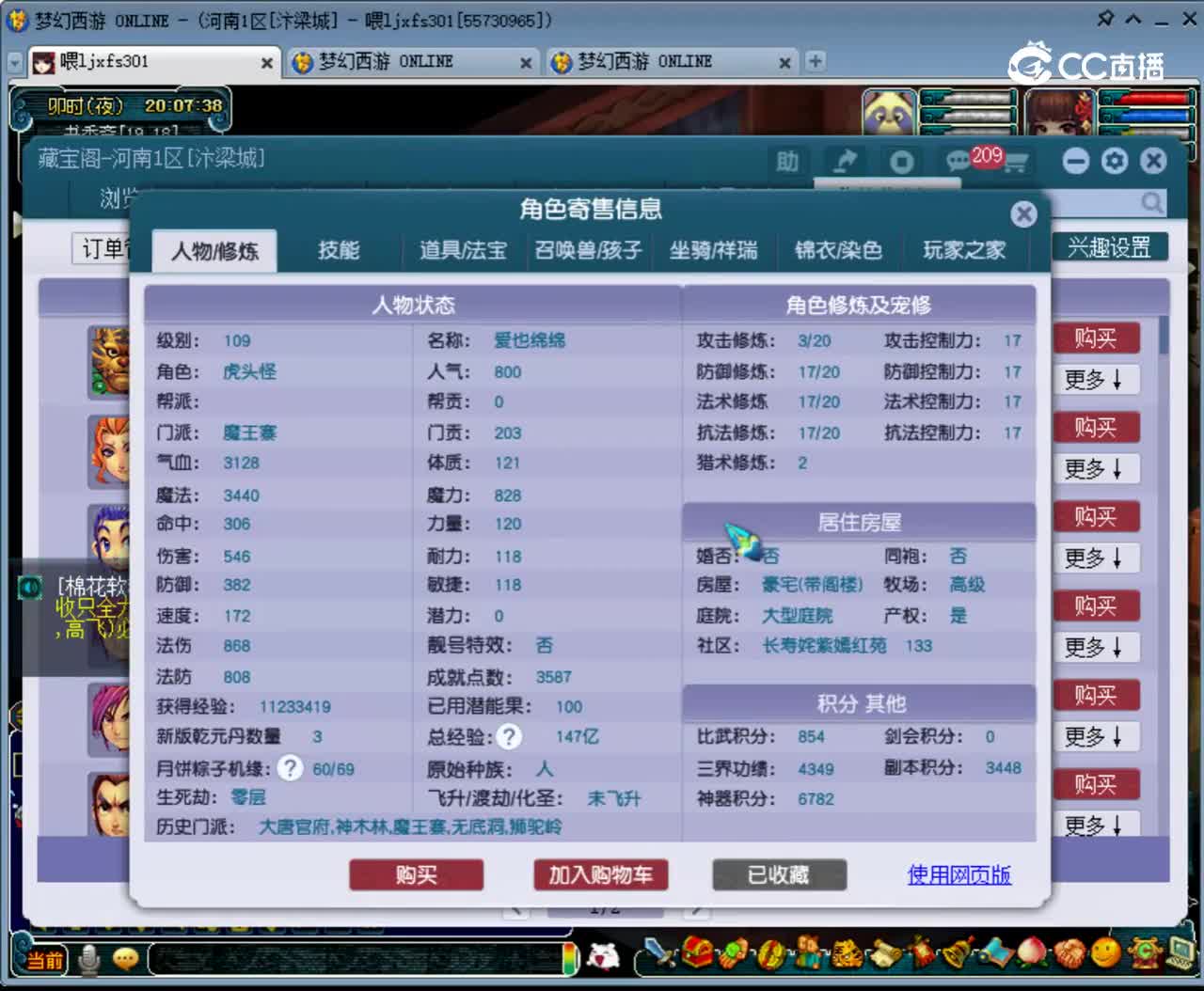Open the 使用网页版 link
Viewport: 1204px width, 991px height.
tap(959, 874)
